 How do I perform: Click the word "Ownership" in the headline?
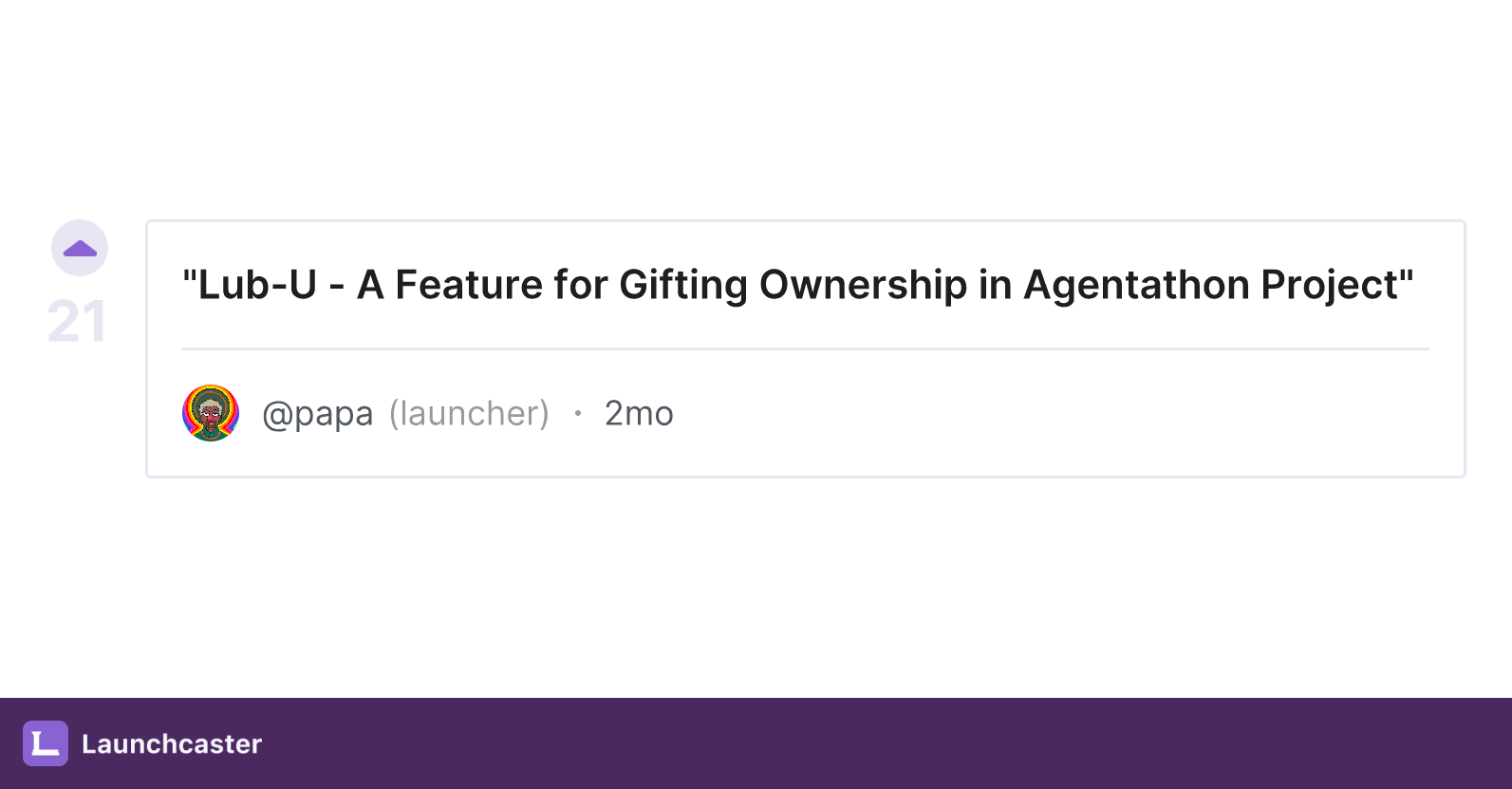pos(863,285)
